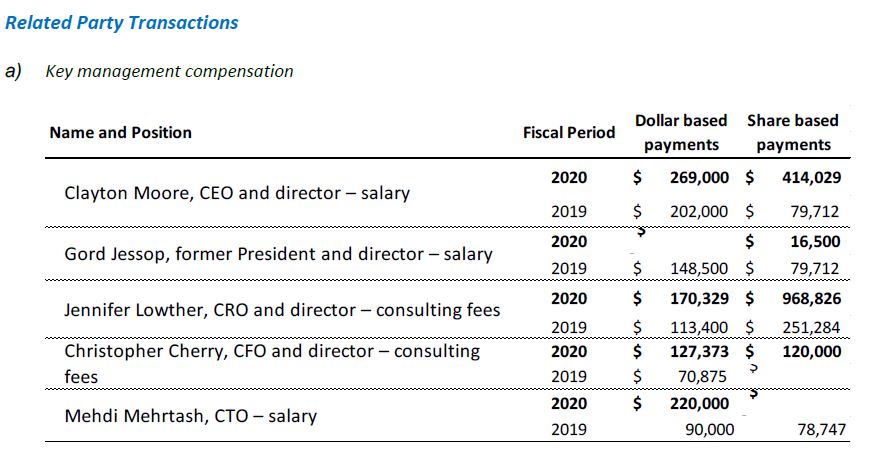The width and height of the screenshot is (878, 451).
Task: Click the Fiscal Period column header
Action: (569, 132)
